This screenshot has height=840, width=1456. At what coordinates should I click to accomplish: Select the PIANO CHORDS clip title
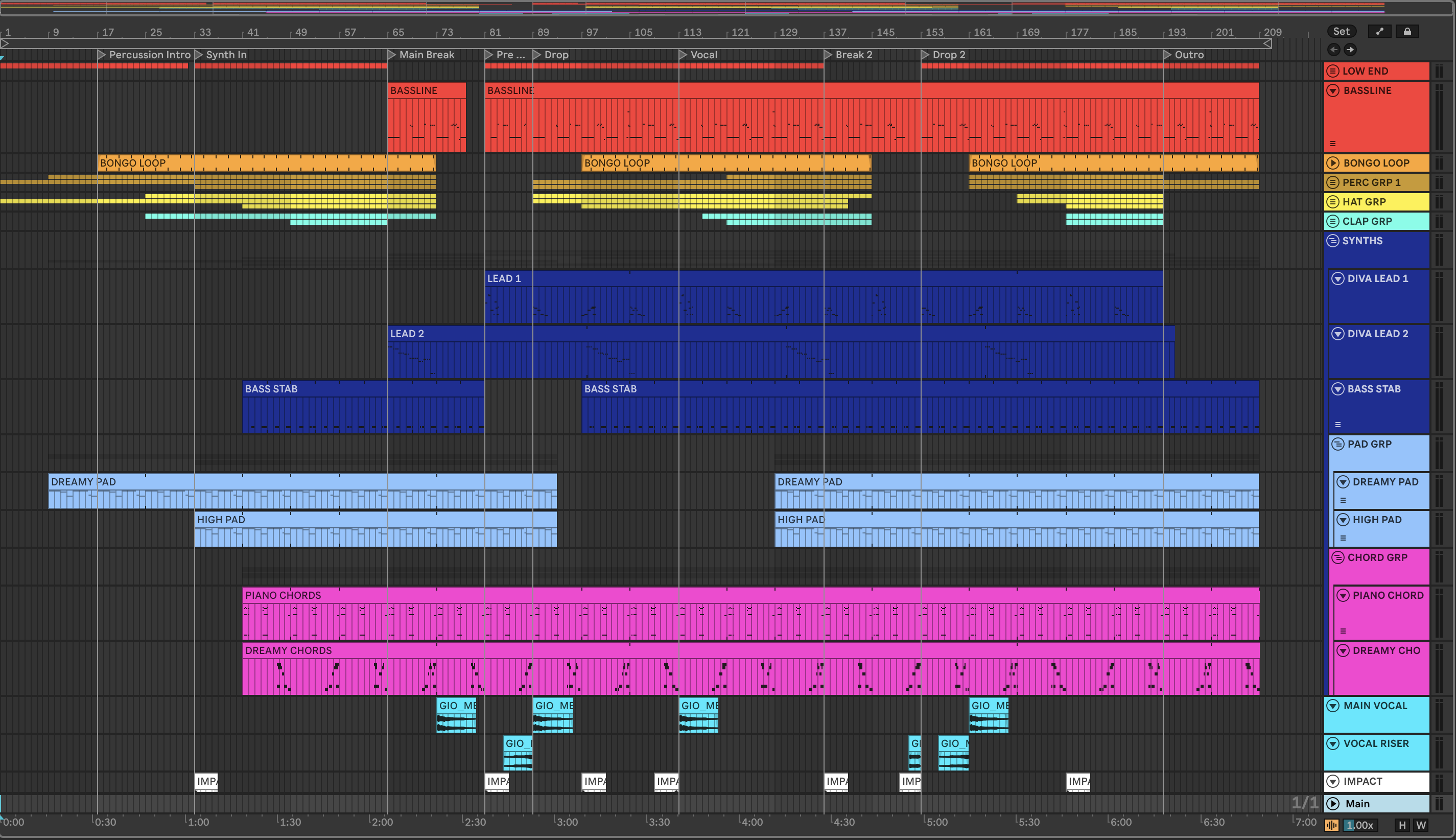(283, 595)
